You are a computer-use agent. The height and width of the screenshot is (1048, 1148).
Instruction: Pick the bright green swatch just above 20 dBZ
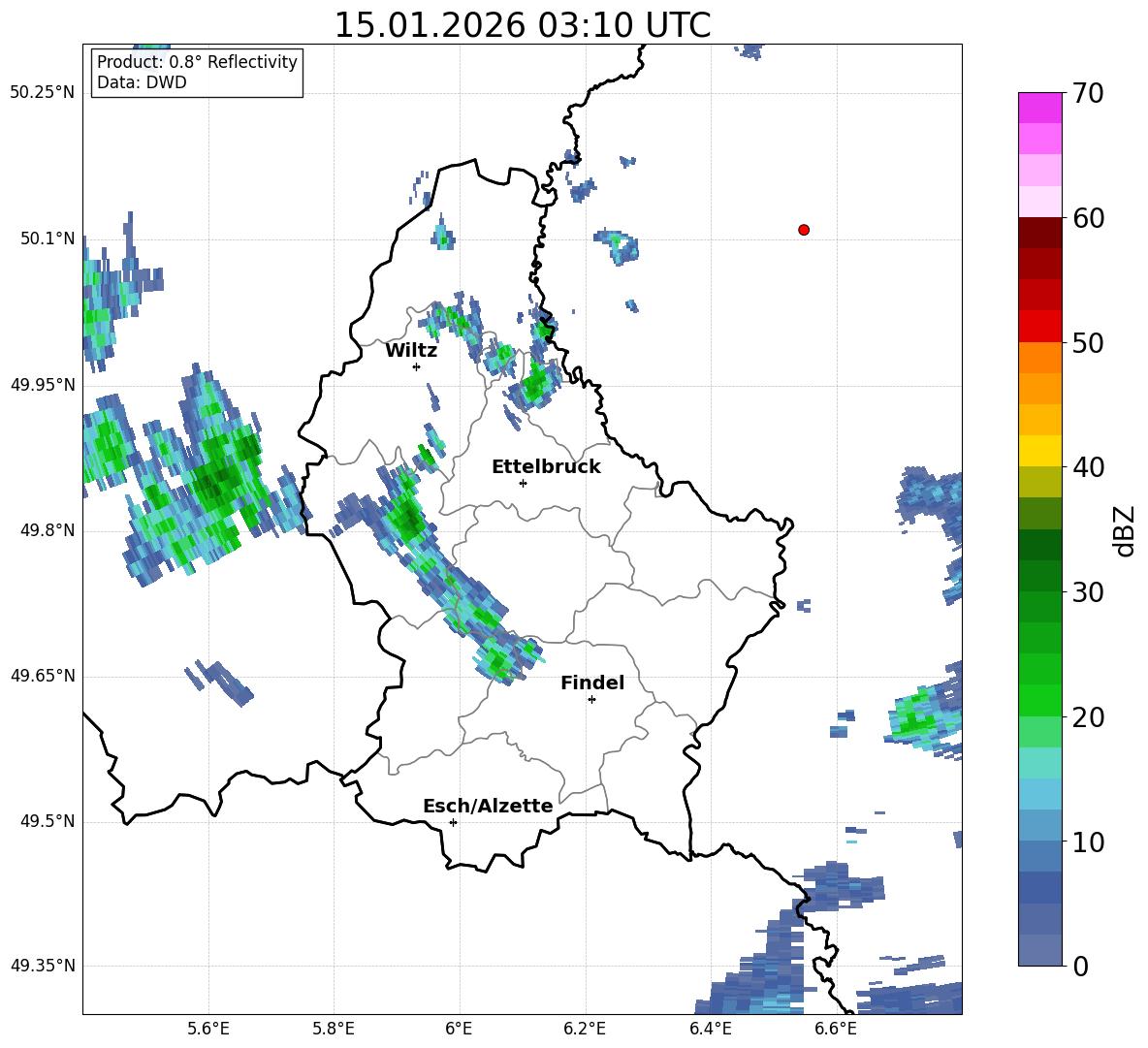pyautogui.click(x=1039, y=700)
